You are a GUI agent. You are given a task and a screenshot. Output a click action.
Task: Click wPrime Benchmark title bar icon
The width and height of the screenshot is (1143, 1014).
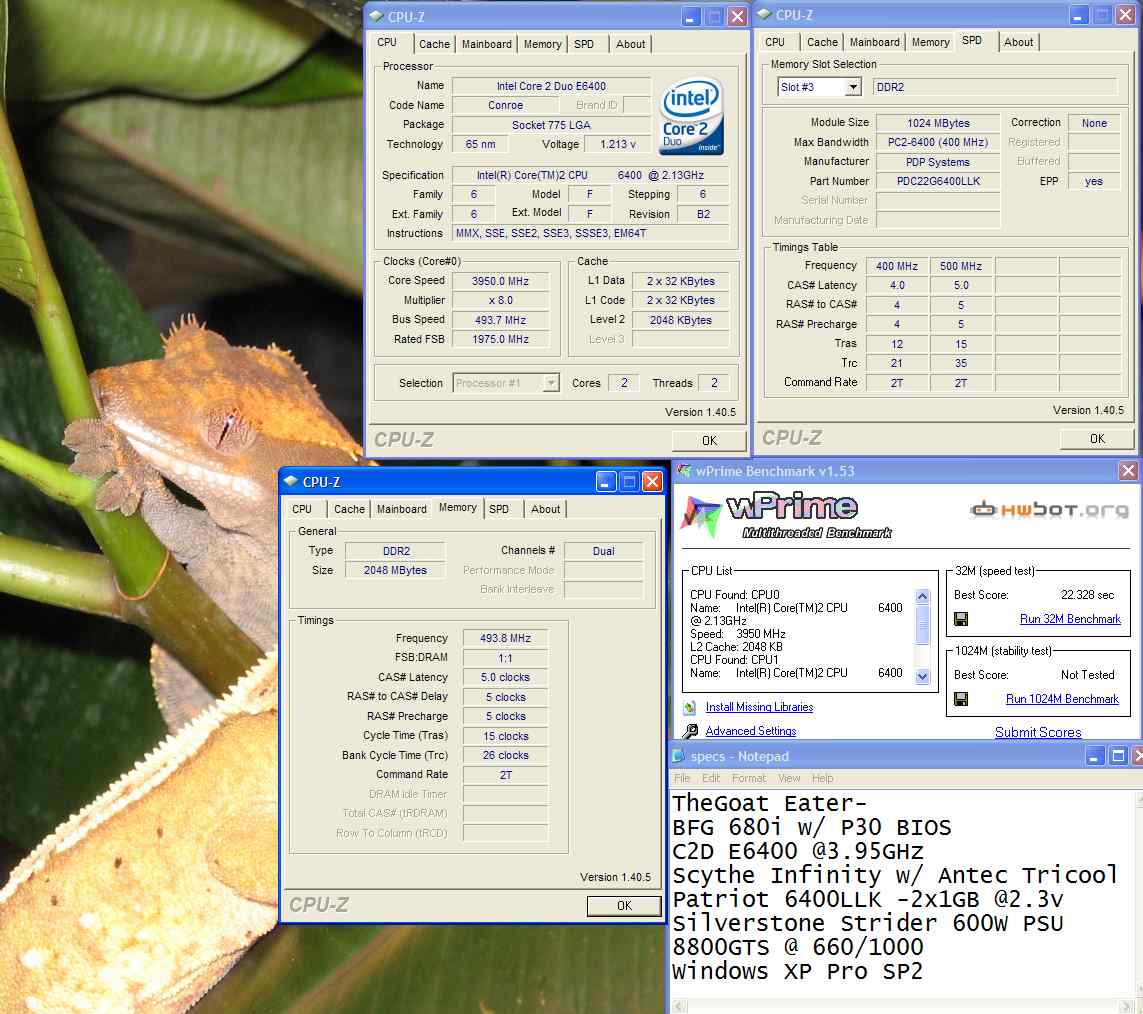click(x=684, y=471)
